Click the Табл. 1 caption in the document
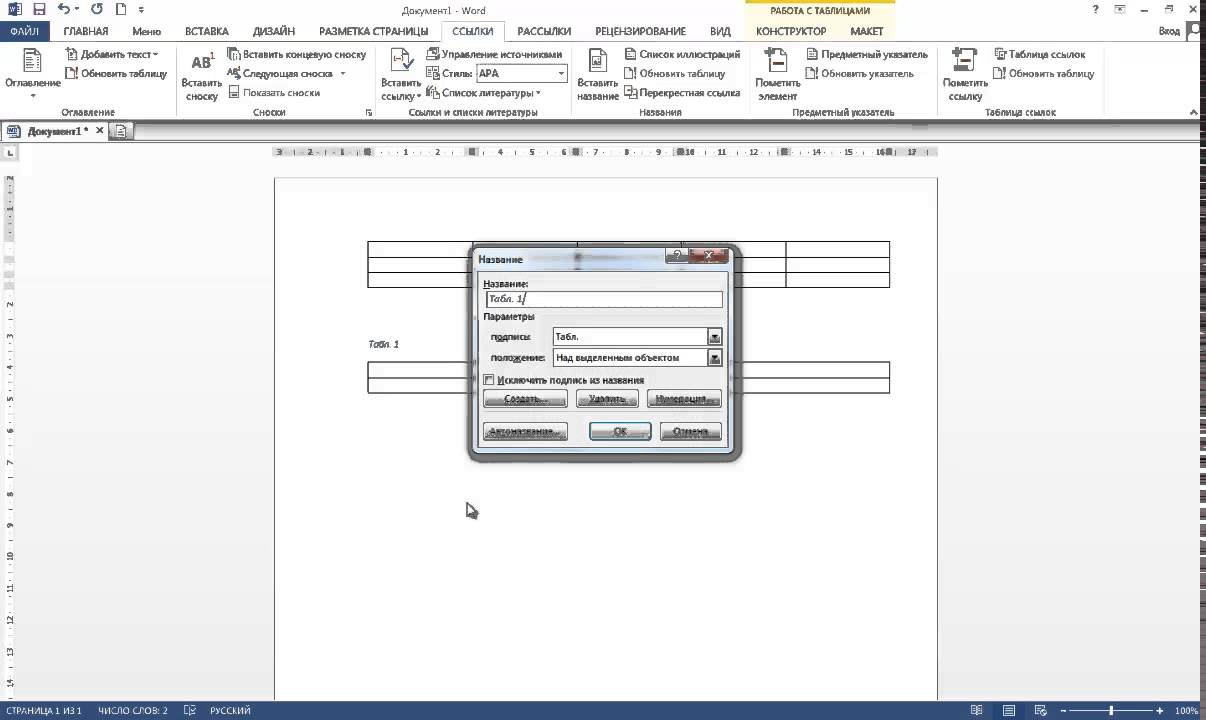Image resolution: width=1206 pixels, height=720 pixels. point(384,344)
